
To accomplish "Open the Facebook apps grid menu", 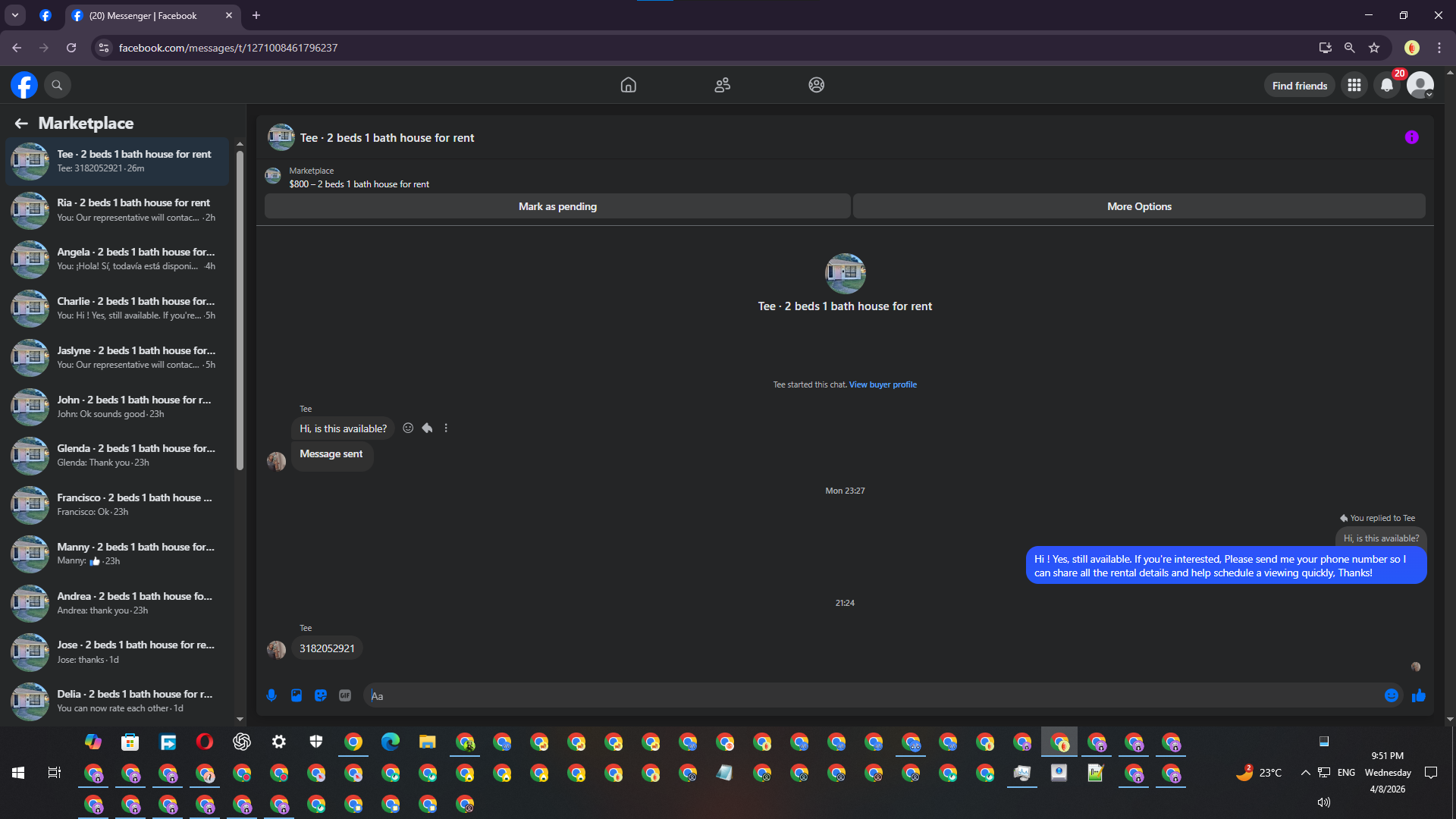I will click(1354, 85).
